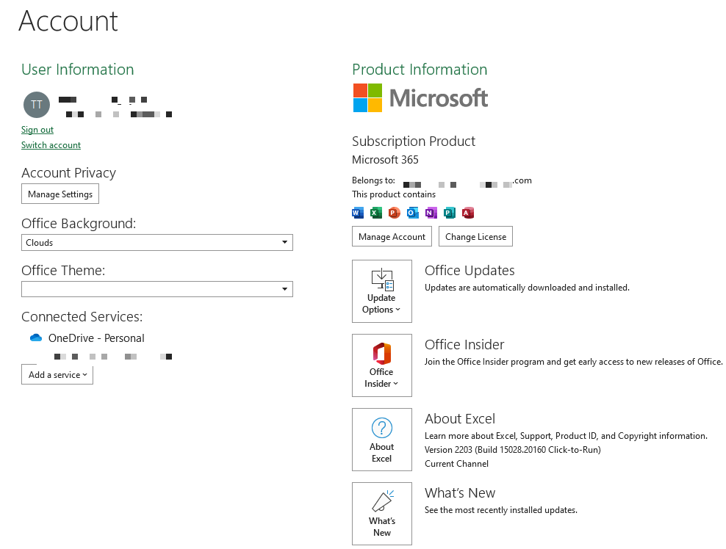Click the Access app icon
This screenshot has height=549, width=726.
pos(468,213)
